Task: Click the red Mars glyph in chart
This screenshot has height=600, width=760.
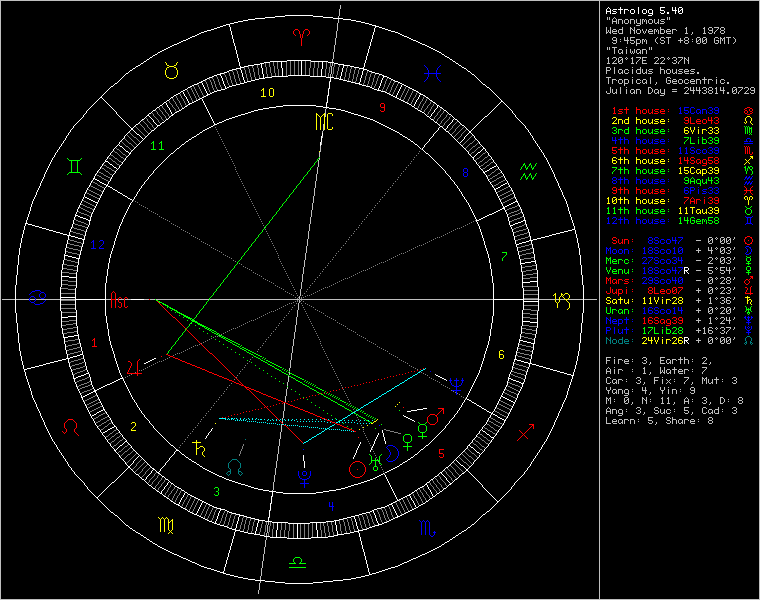Action: (x=435, y=417)
